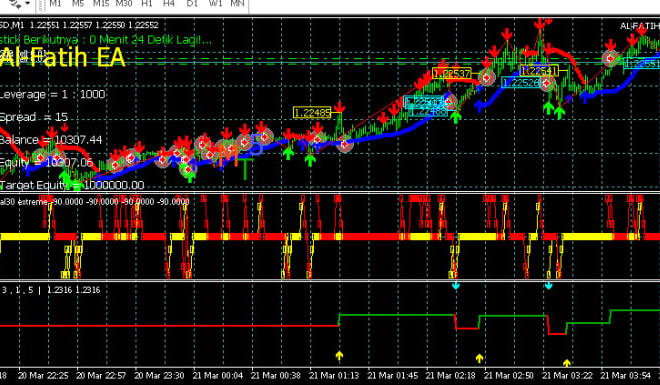Viewport: 660px width, 385px height.
Task: Select yellow up arrow above 21 Mar 02:18
Action: (479, 358)
